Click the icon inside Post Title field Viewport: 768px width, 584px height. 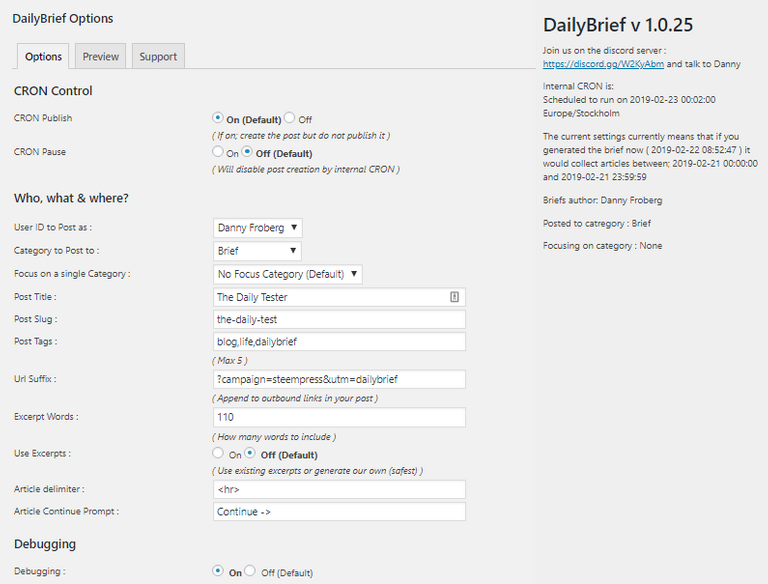pyautogui.click(x=454, y=297)
